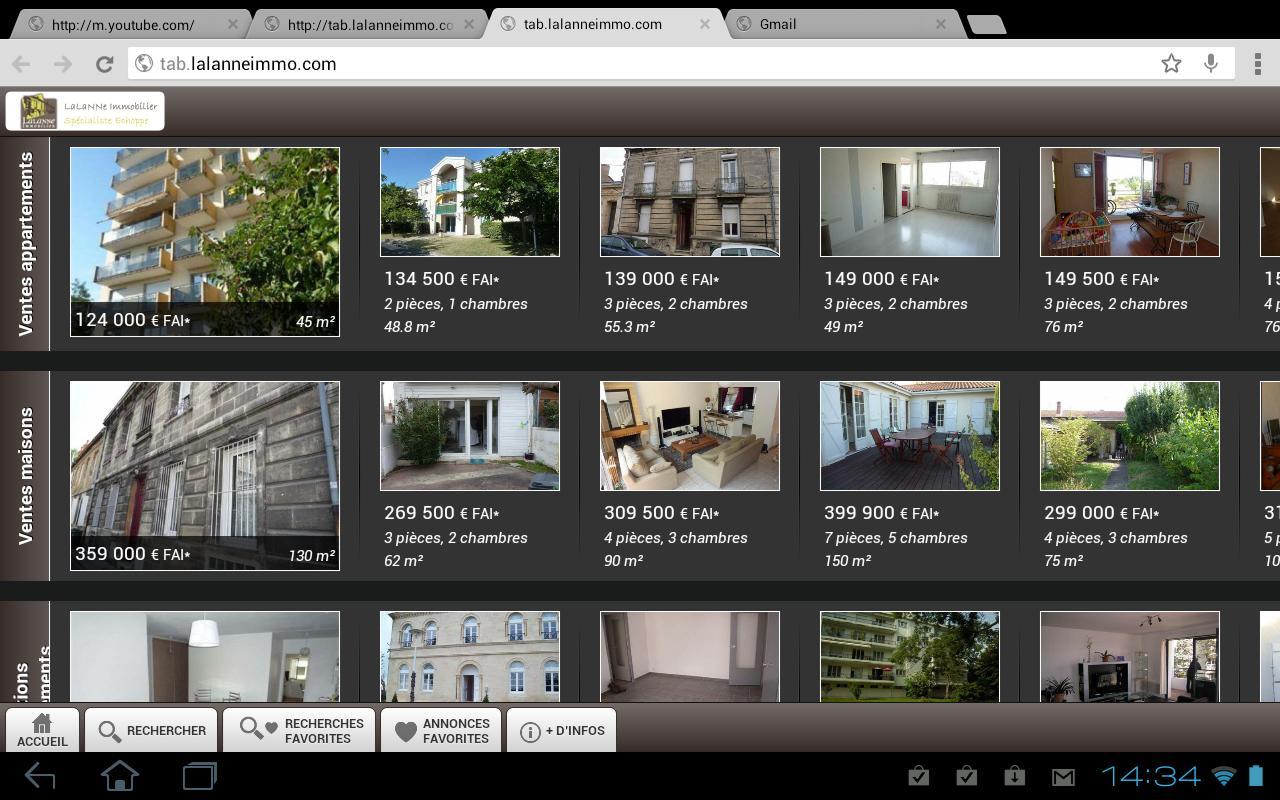Viewport: 1280px width, 800px height.
Task: Open the Rechercher search button
Action: tap(151, 730)
